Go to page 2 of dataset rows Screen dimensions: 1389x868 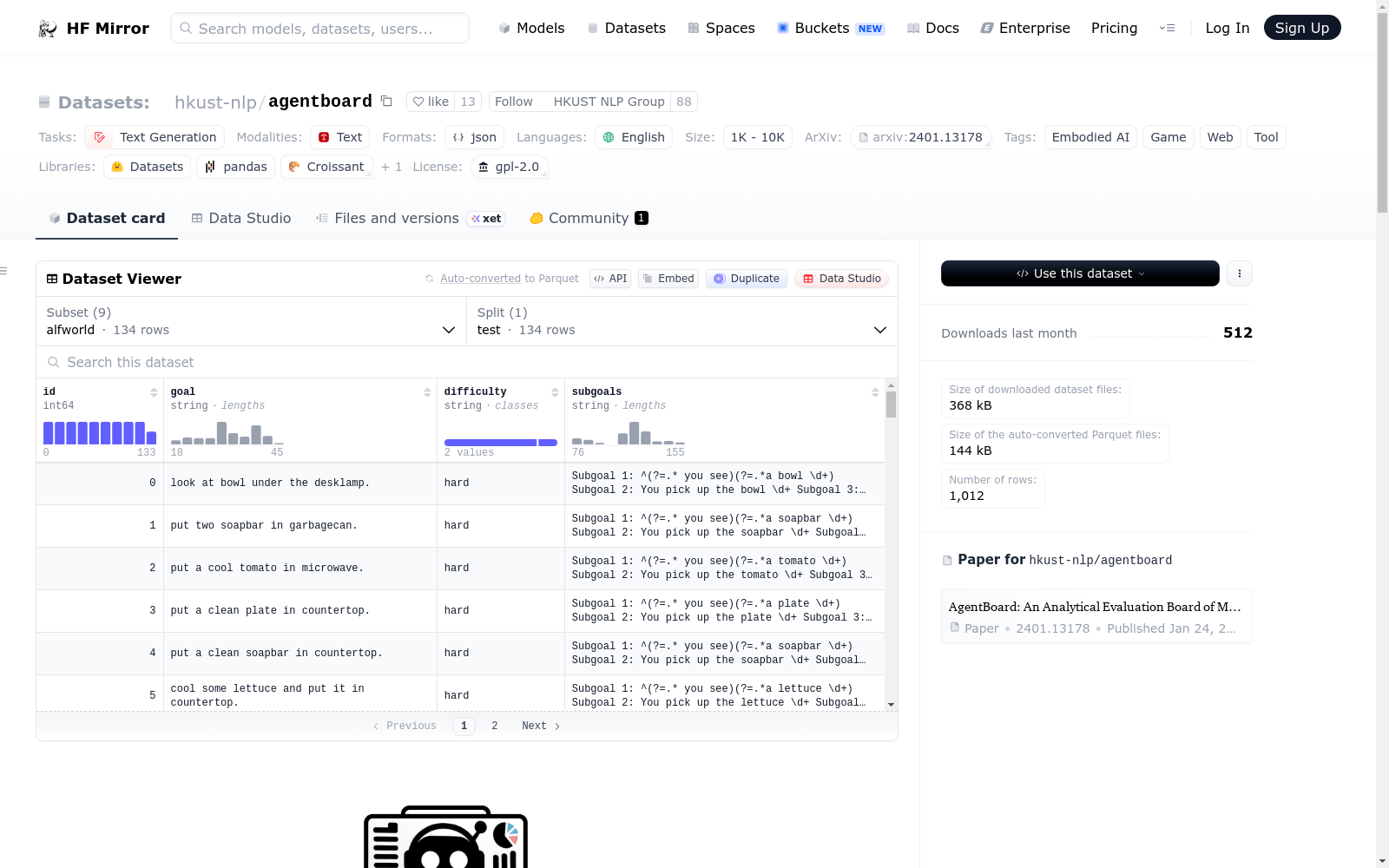click(495, 726)
